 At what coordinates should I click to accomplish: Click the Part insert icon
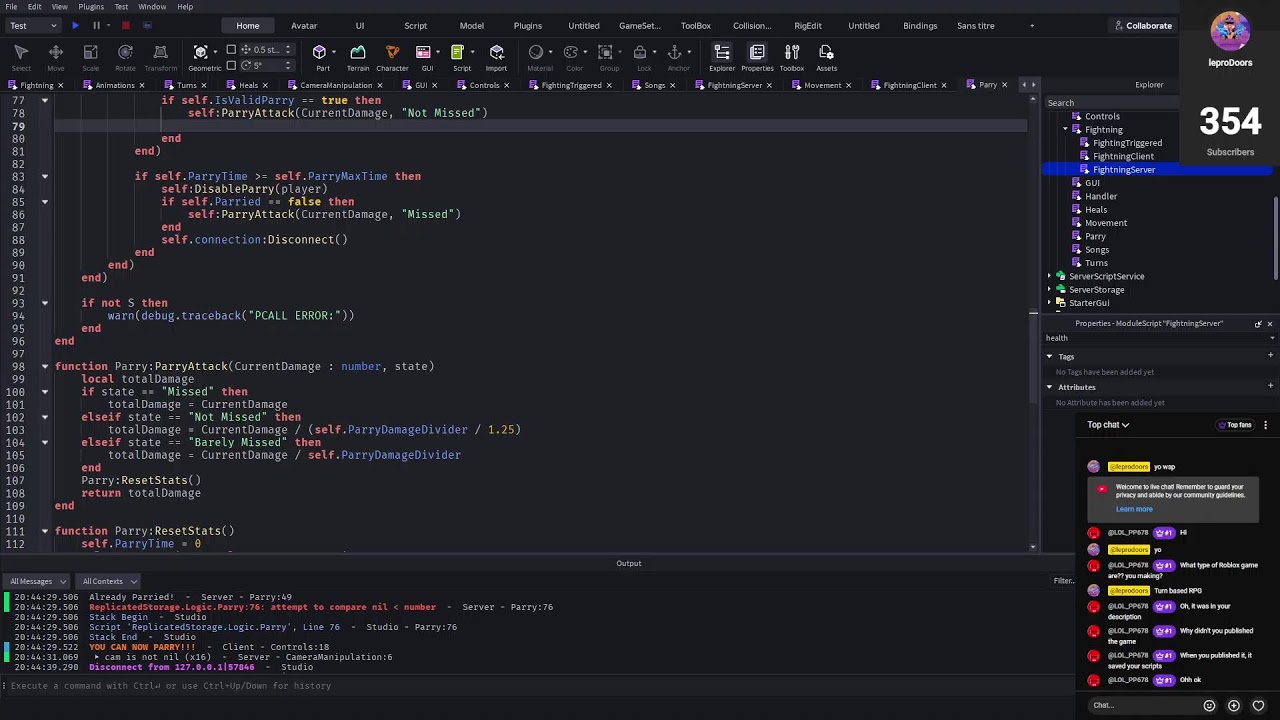click(322, 56)
